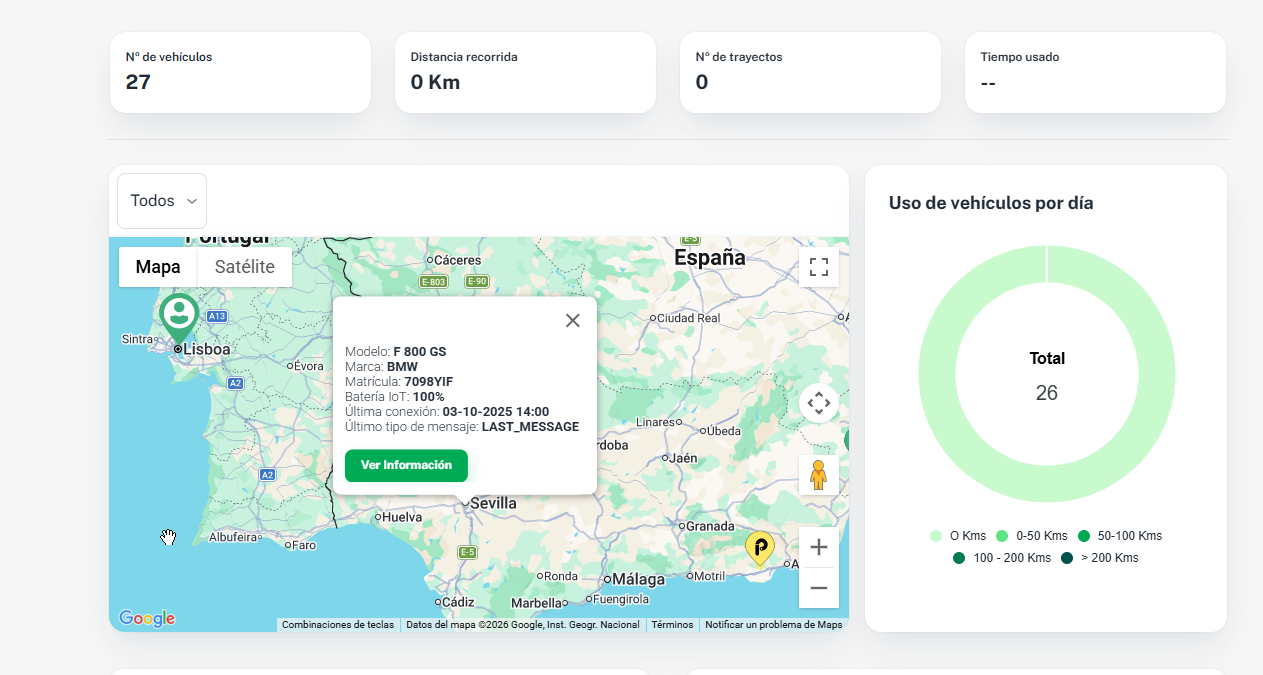Toggle the O Kms legend swatch

(936, 536)
